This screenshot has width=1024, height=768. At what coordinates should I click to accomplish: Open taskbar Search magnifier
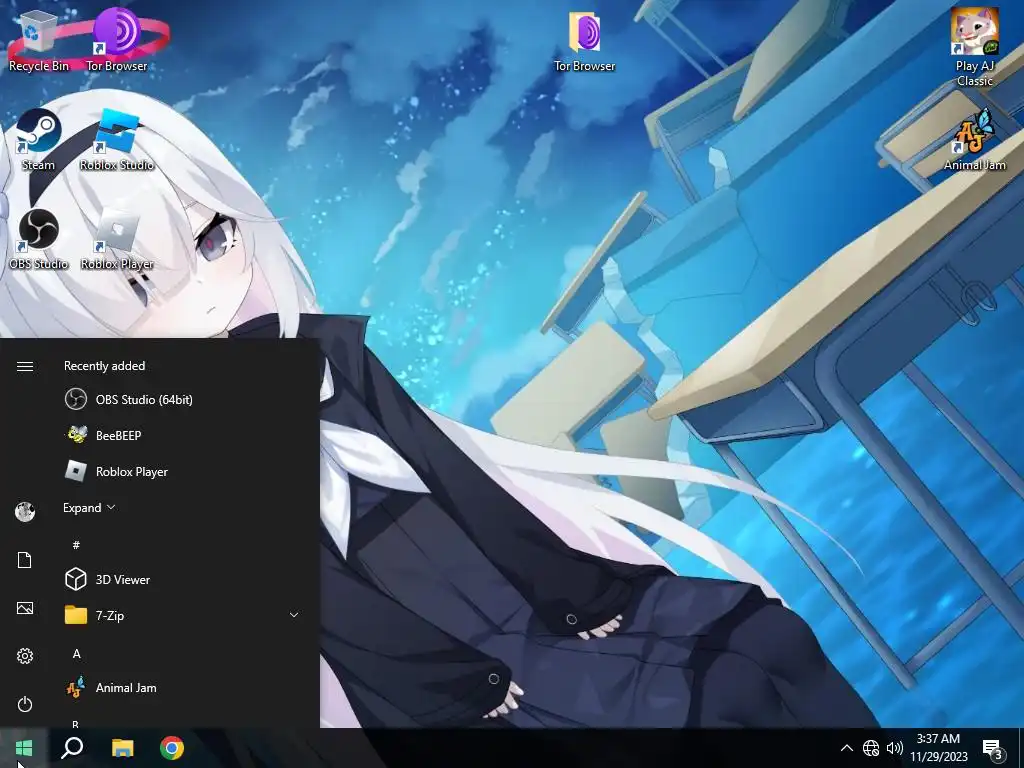coord(72,748)
